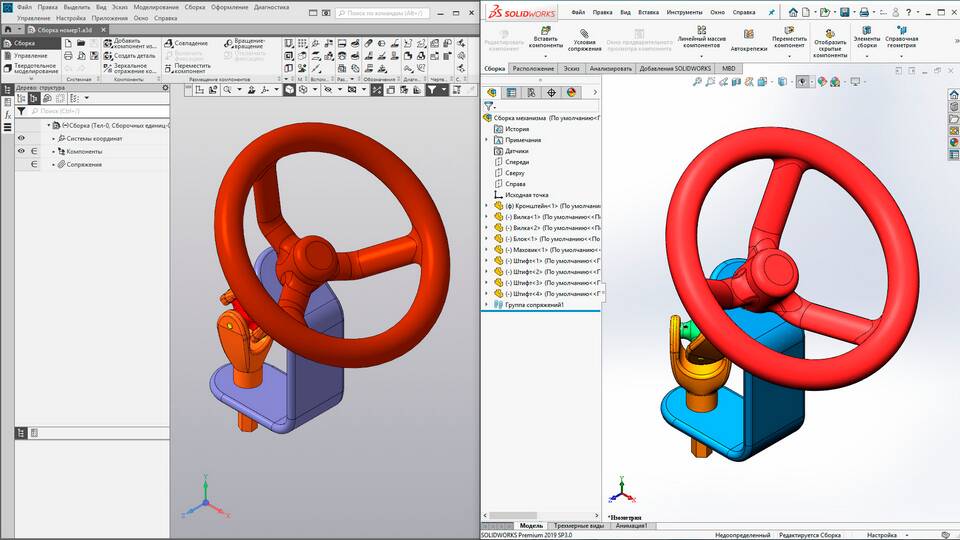Open the Трехмерные виды bottom tab
Screen dimensions: 960x540
pos(578,525)
